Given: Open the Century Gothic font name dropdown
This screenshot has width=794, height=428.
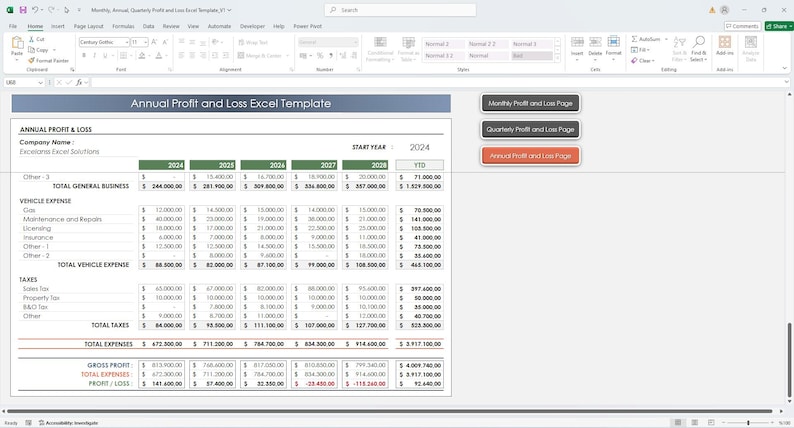Looking at the screenshot, I should click(x=127, y=42).
